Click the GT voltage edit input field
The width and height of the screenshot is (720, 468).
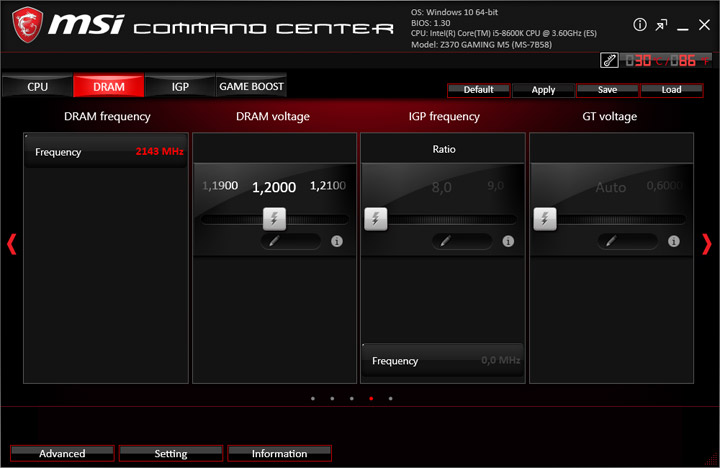click(628, 241)
